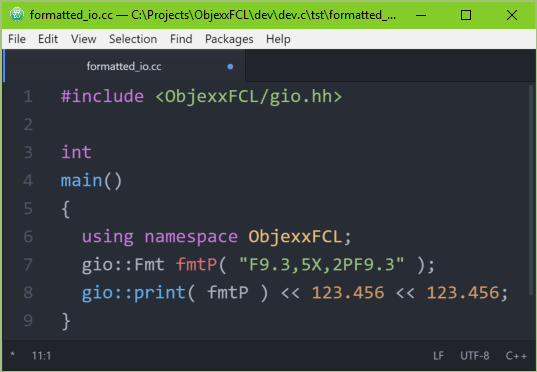Click the fmtP argument inside print

(228, 293)
